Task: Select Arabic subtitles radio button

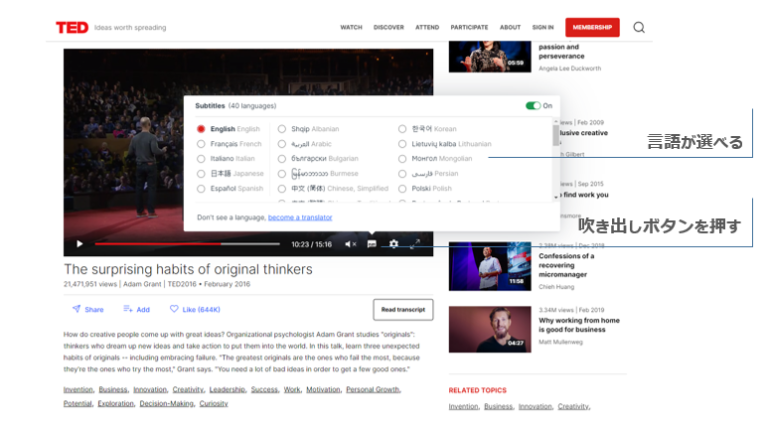Action: (282, 144)
